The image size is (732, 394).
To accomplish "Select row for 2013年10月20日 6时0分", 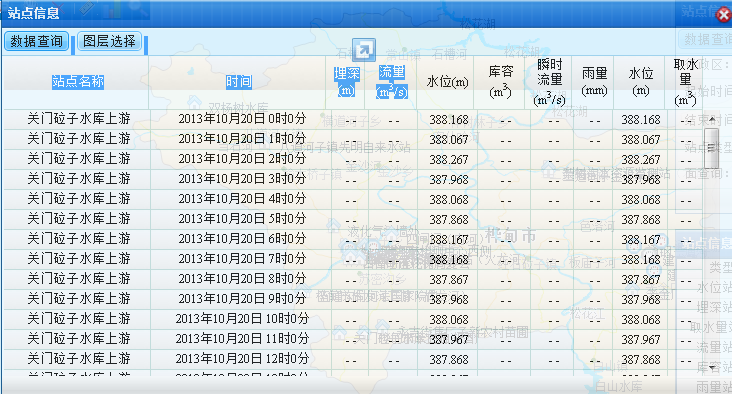I will click(x=353, y=239).
